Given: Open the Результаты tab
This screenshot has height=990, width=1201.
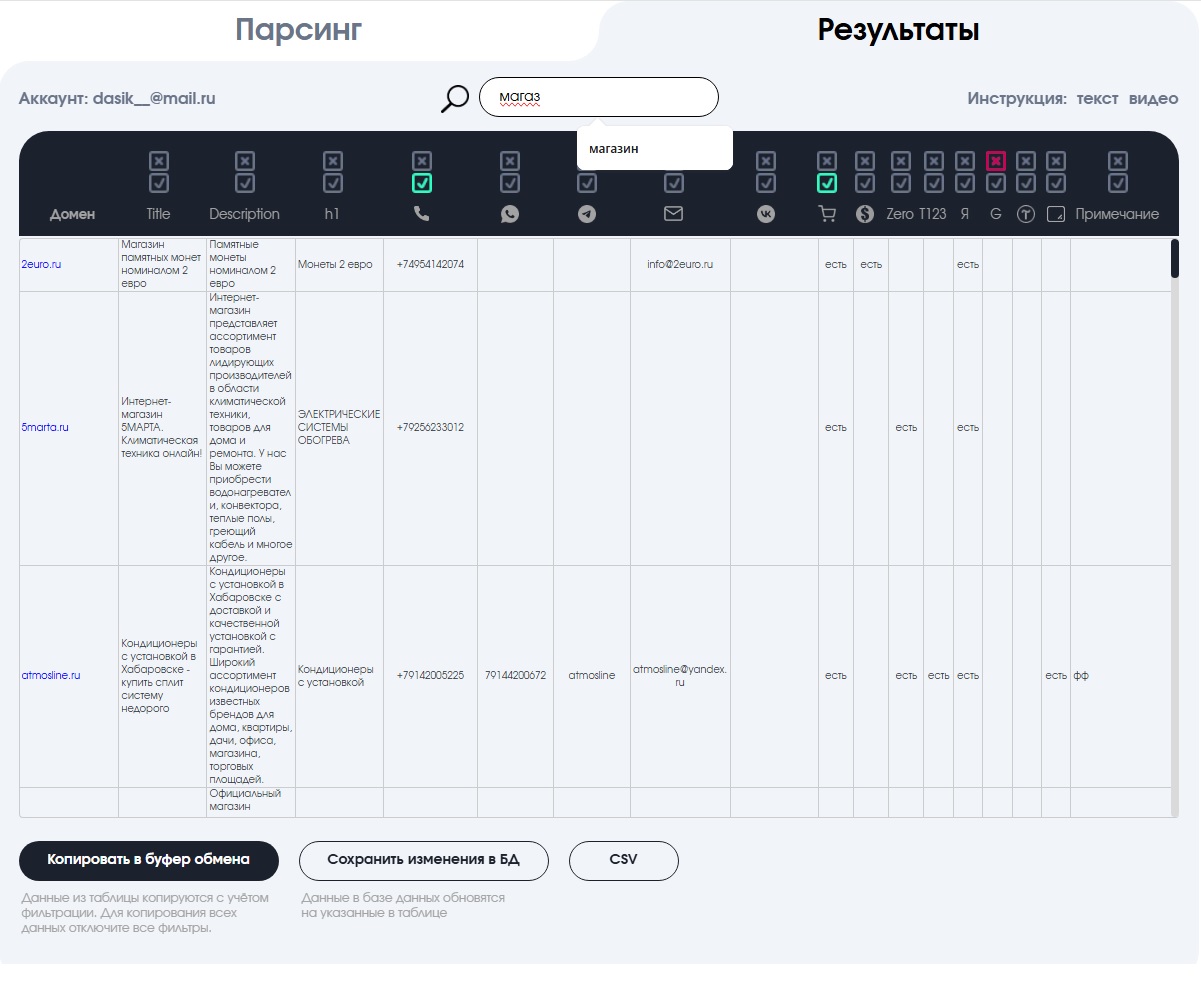Looking at the screenshot, I should [x=898, y=30].
